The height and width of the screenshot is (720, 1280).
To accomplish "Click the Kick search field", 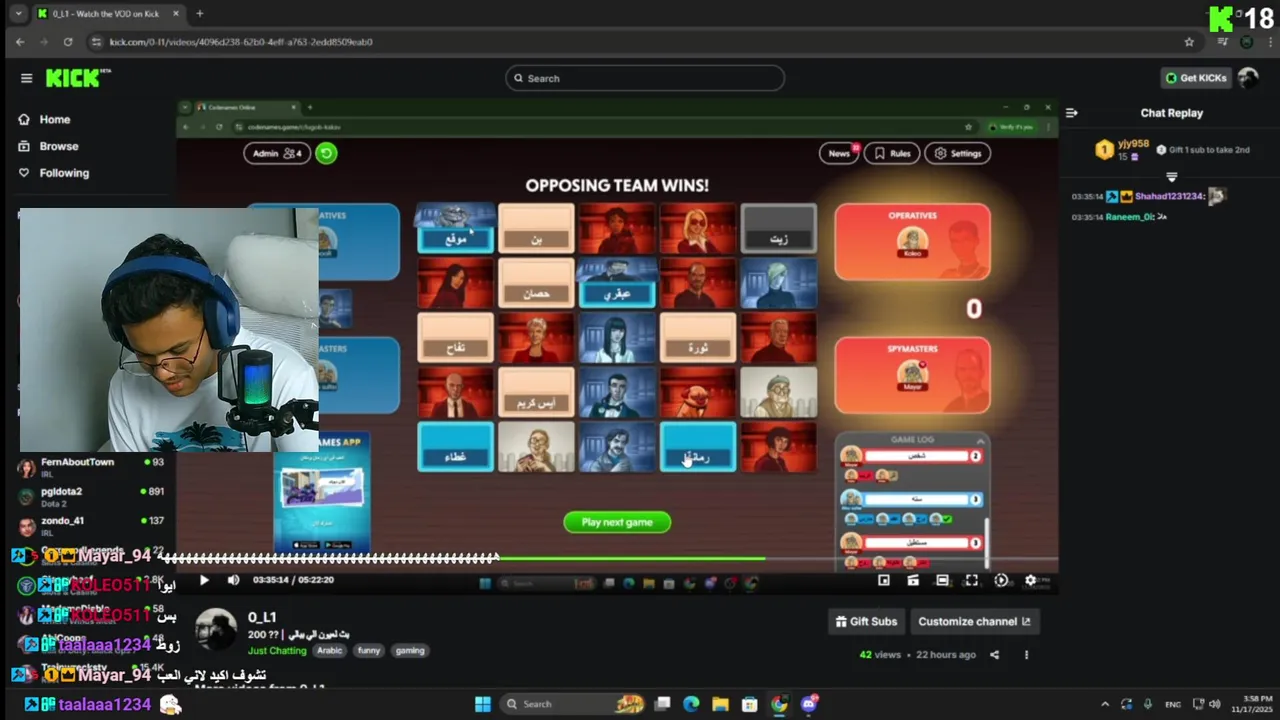I will pyautogui.click(x=645, y=78).
